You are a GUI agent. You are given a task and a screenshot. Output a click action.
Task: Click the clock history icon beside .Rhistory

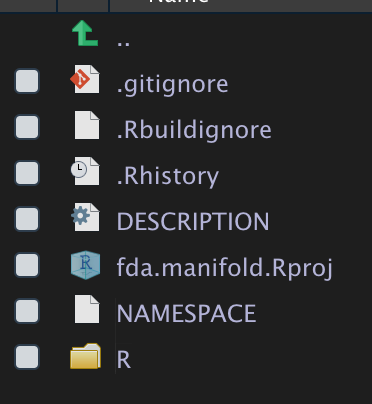pyautogui.click(x=85, y=171)
